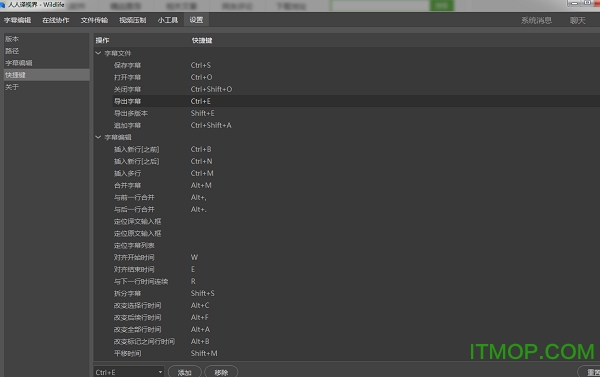Select the 插入多行 row

click(347, 173)
